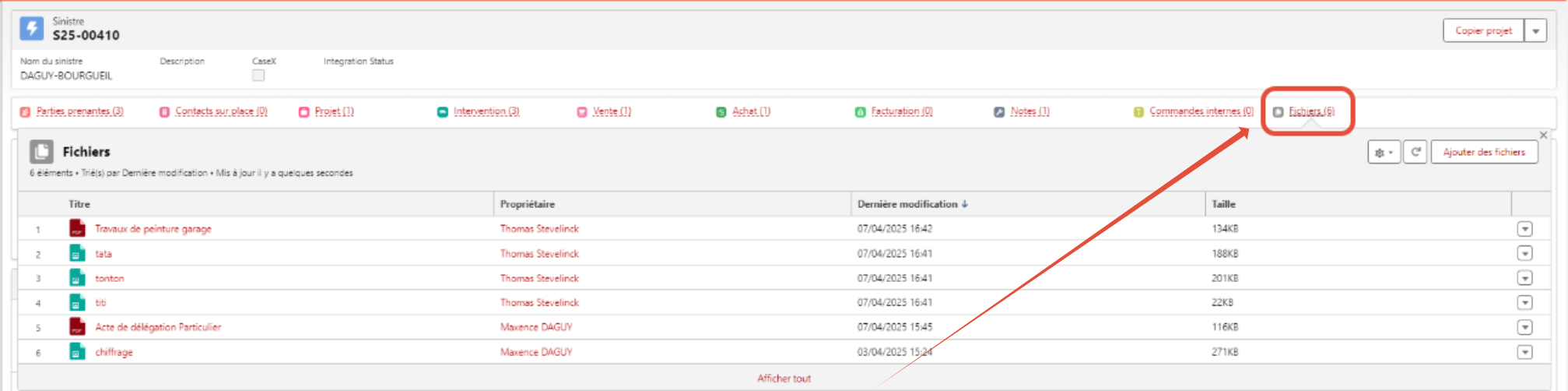The image size is (1568, 391).
Task: Open the file named tonton
Action: [x=110, y=278]
